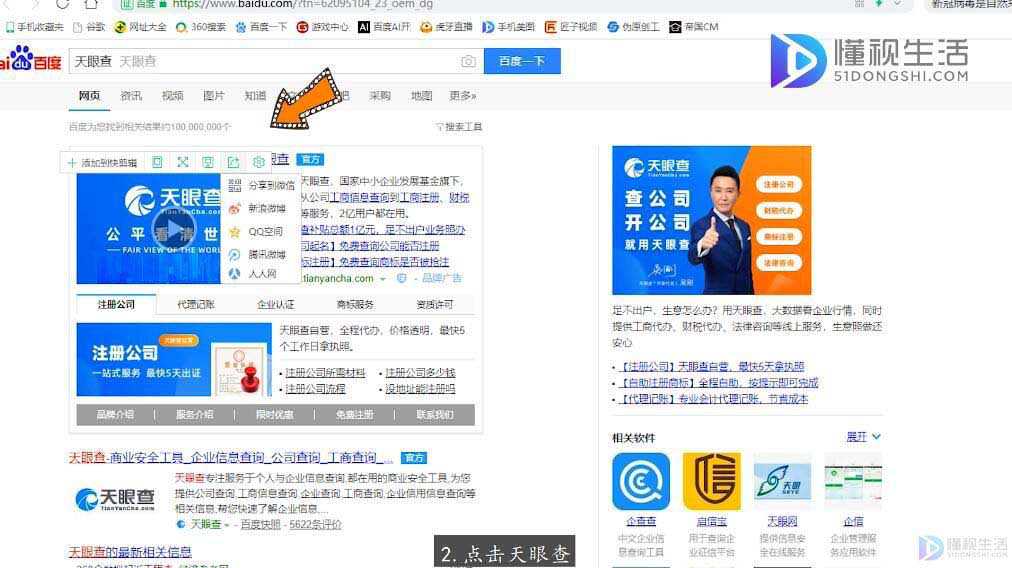Screen dimensions: 1012x568
Task: Open the 帝国CM bookmark
Action: click(694, 26)
